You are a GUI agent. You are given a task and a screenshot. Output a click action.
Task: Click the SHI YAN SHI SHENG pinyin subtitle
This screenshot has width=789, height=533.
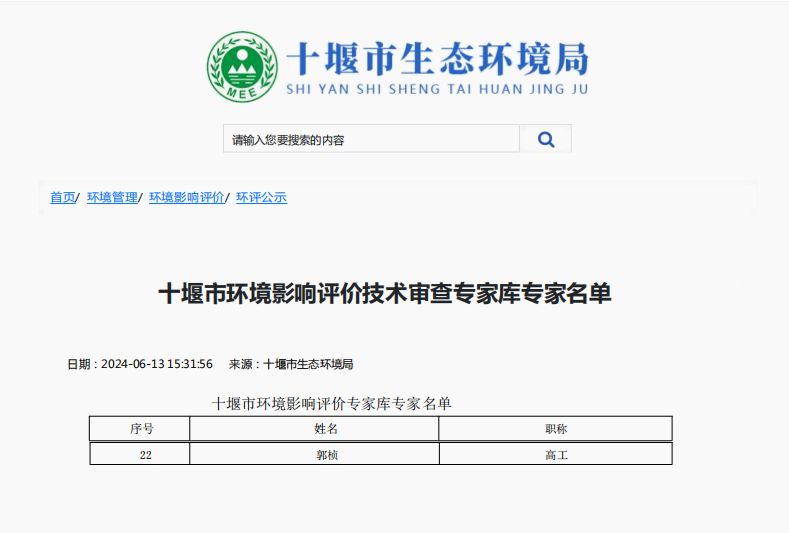(x=437, y=90)
